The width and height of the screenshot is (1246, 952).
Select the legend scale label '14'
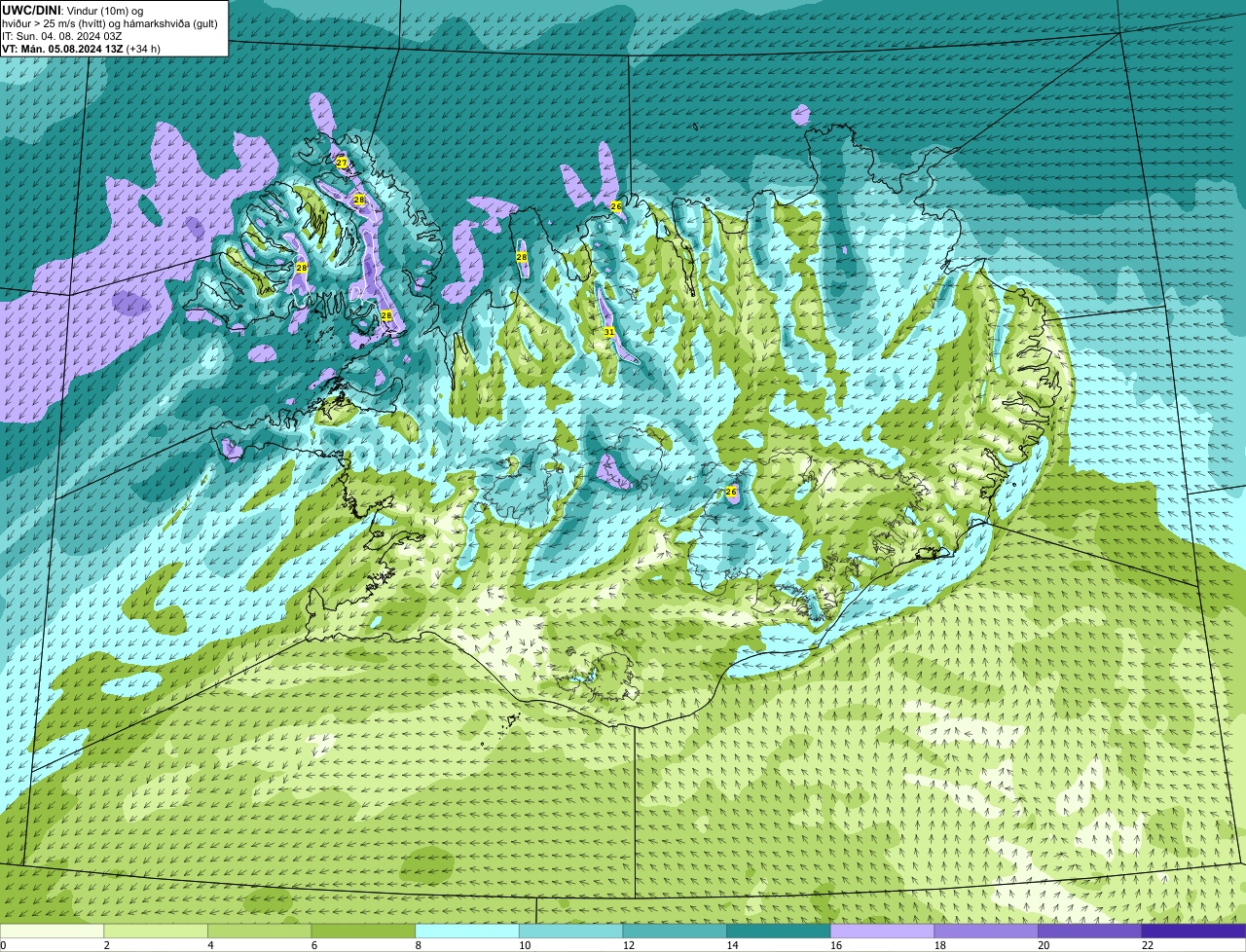tap(732, 945)
